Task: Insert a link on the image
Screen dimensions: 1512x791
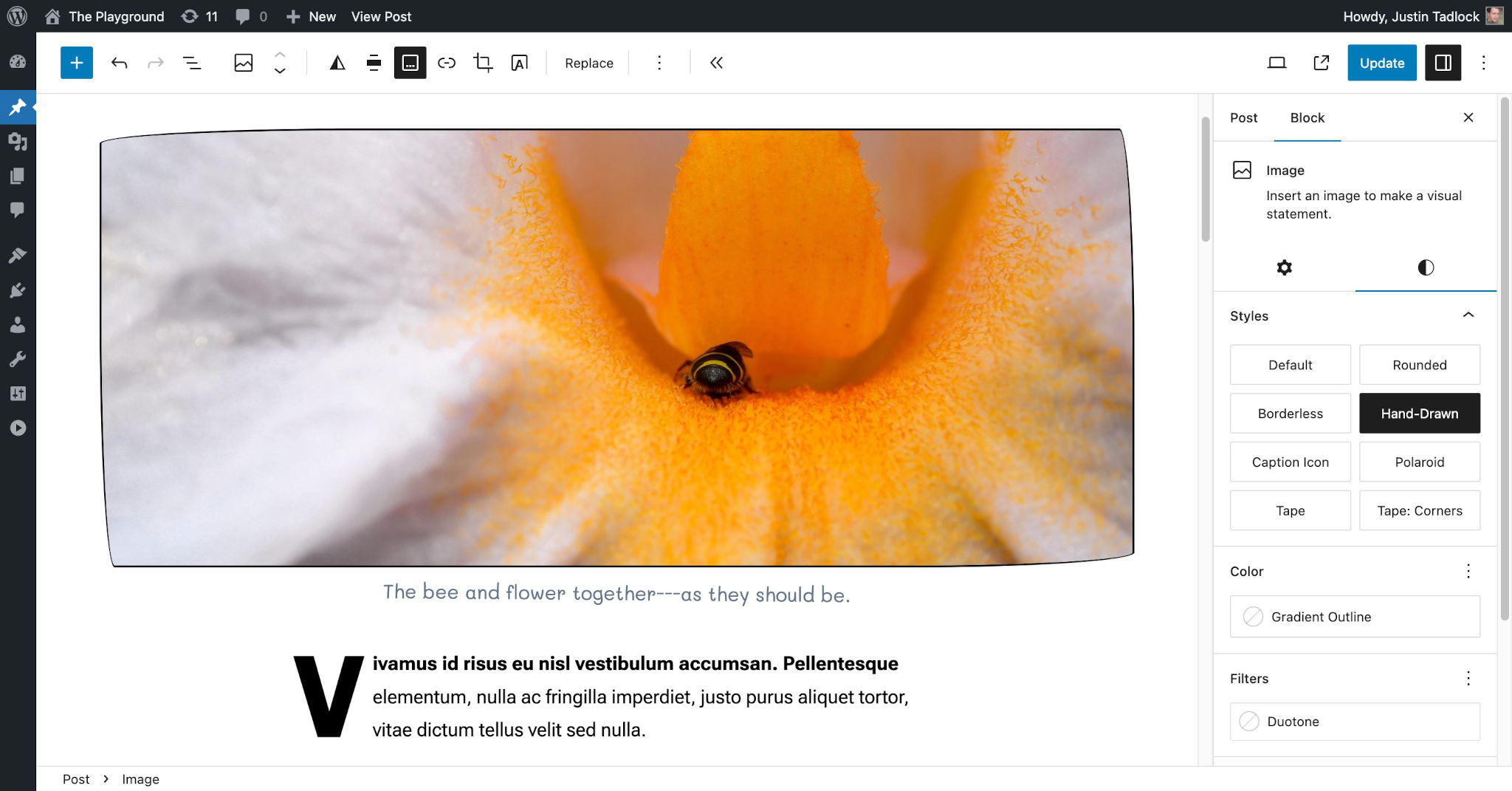Action: tap(447, 63)
